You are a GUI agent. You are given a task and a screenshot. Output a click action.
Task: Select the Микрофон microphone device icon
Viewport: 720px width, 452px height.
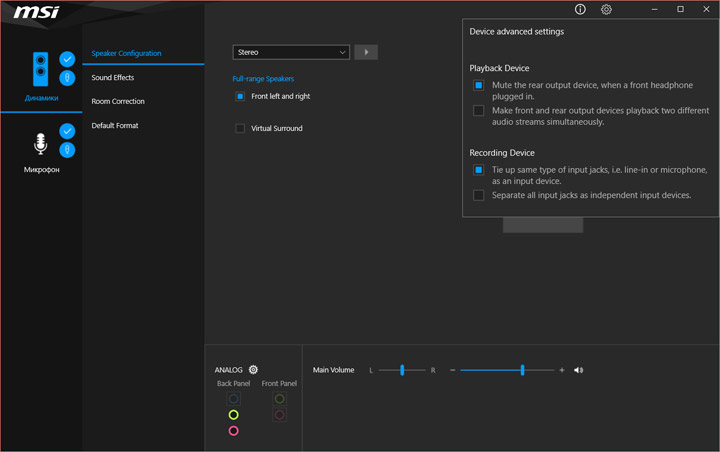pos(40,144)
